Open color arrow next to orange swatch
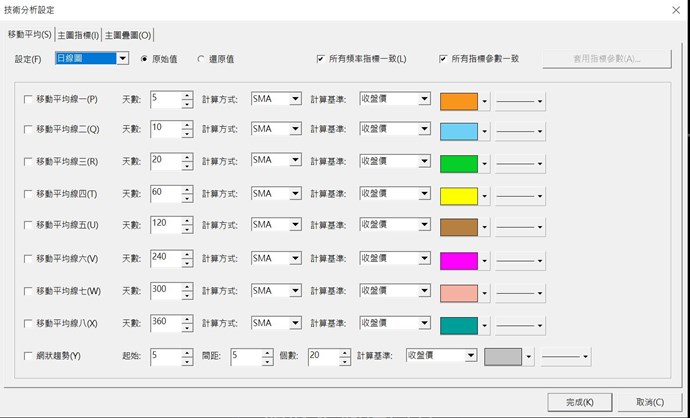 click(486, 101)
